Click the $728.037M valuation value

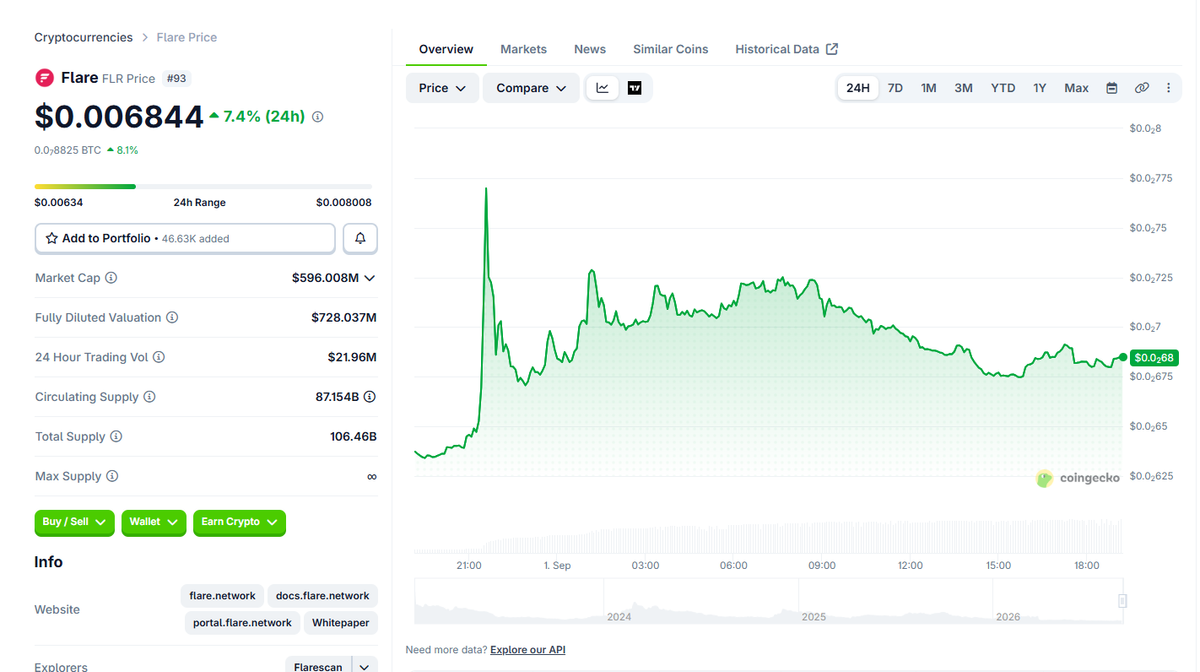point(343,317)
